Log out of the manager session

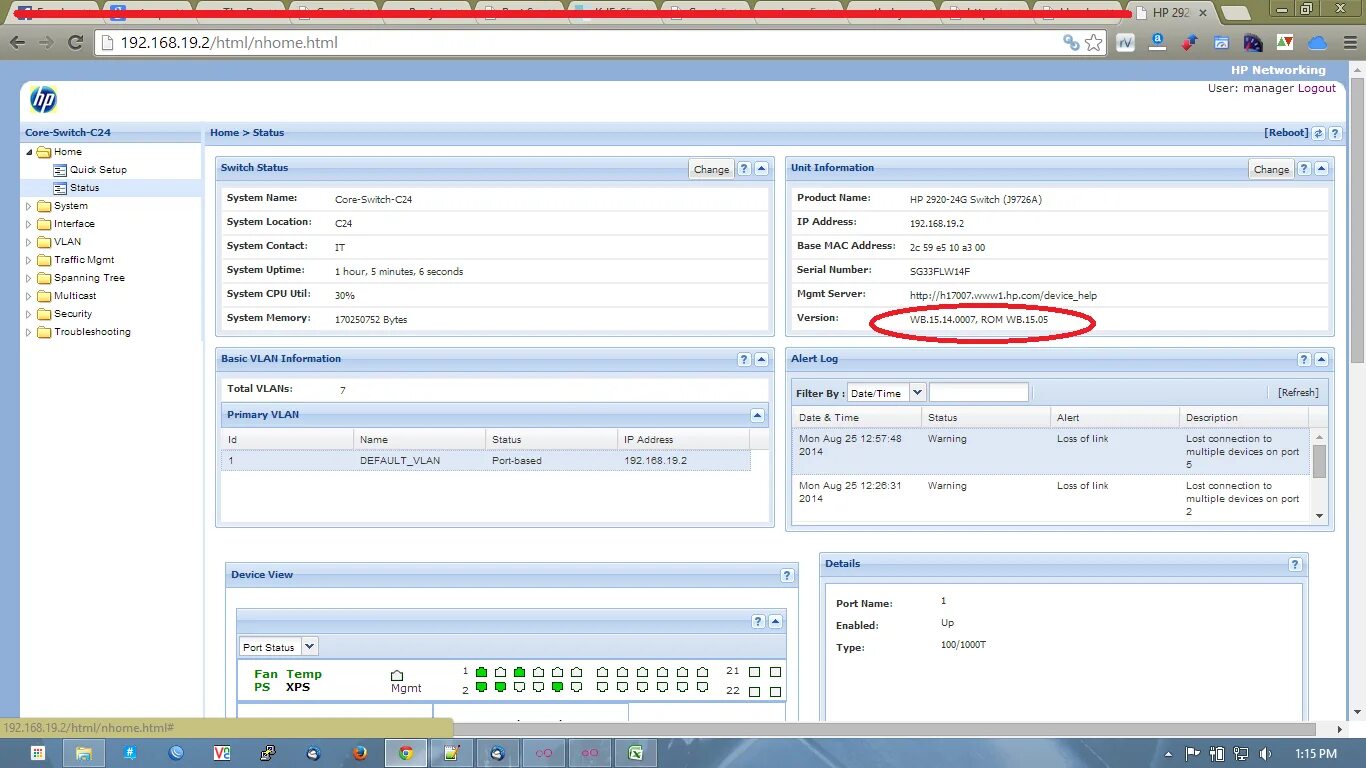pyautogui.click(x=1317, y=88)
